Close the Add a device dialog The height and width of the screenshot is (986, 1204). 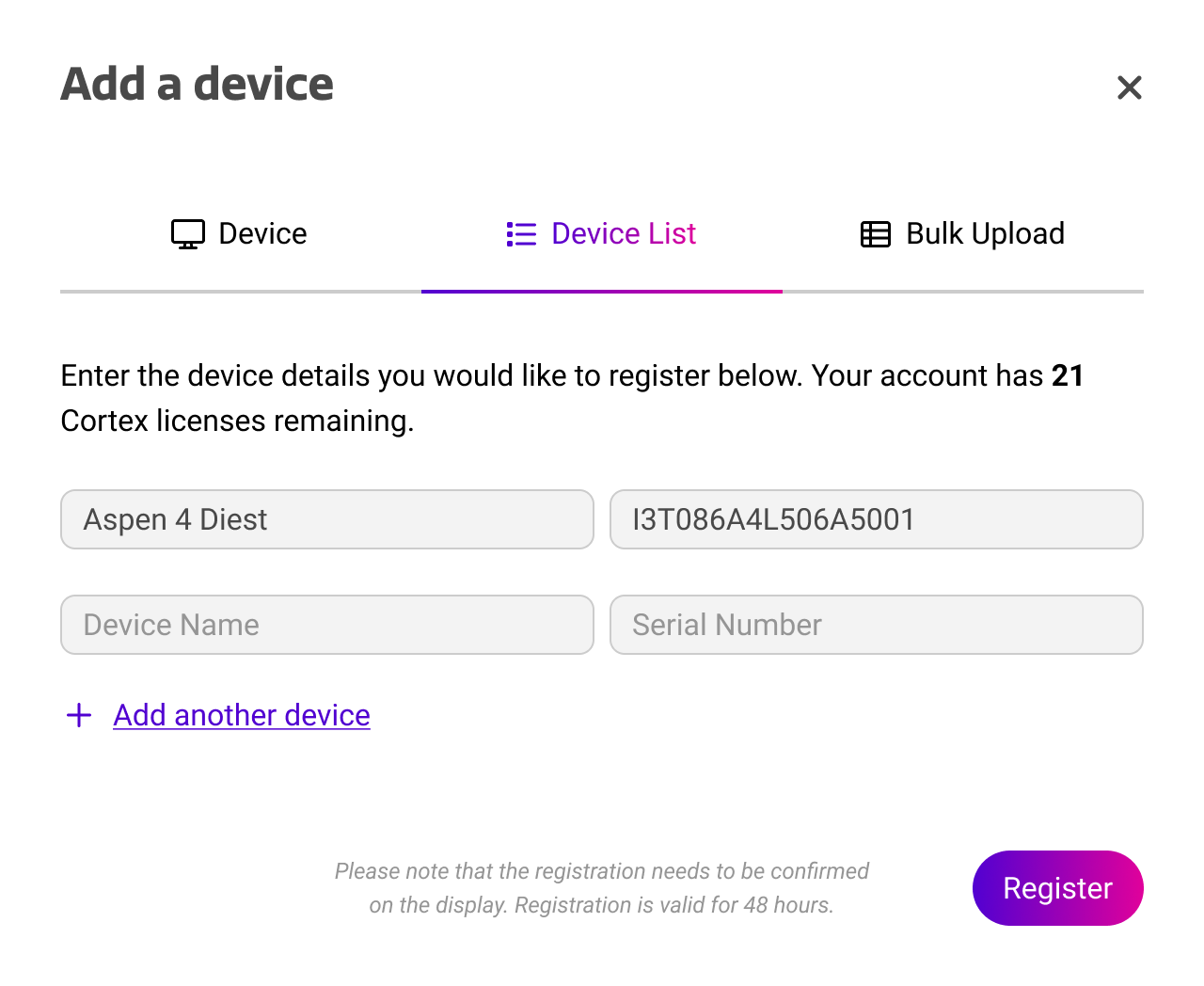[1129, 87]
